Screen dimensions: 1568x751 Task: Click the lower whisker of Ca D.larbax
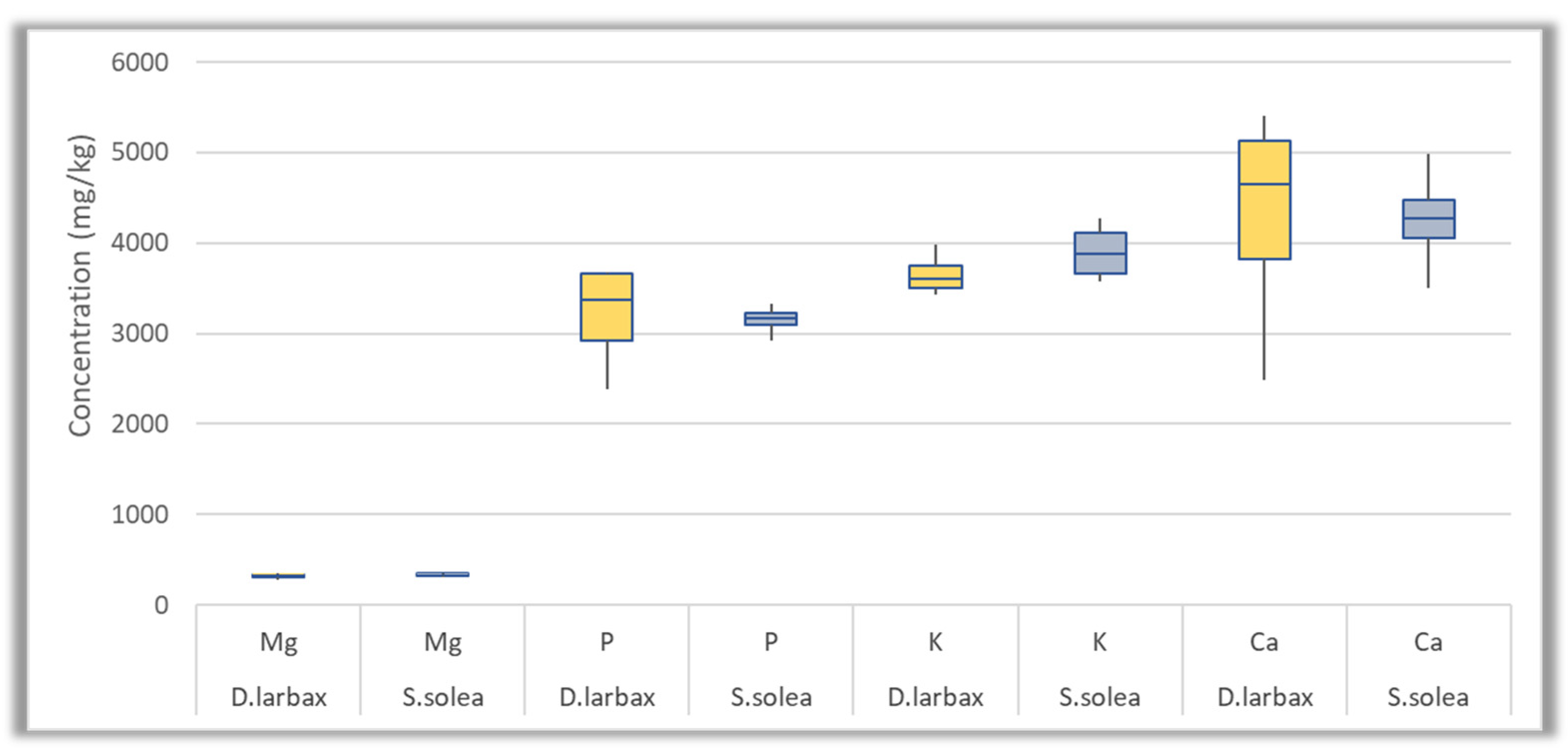click(1264, 320)
